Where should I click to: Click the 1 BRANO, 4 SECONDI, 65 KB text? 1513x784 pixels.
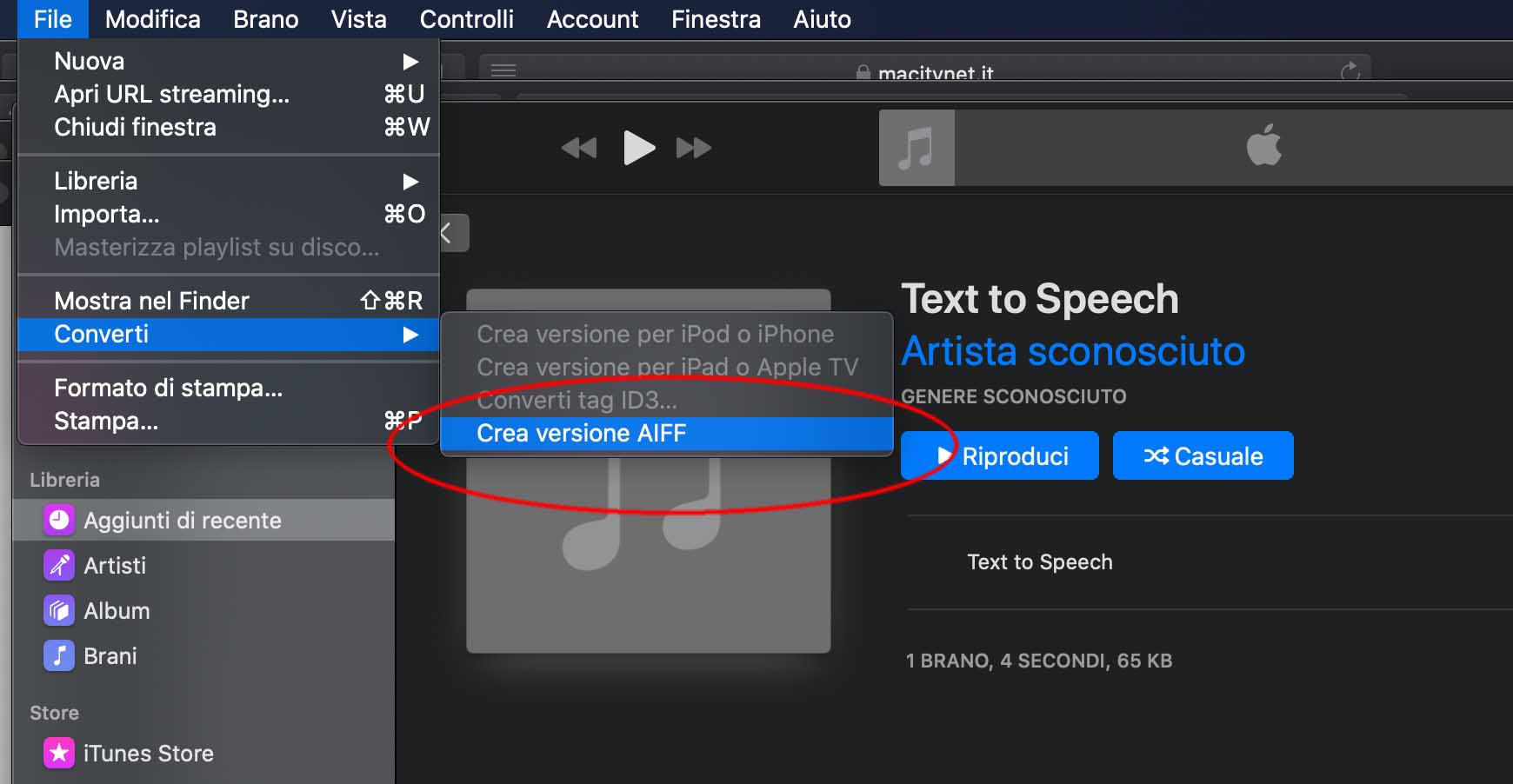tap(1039, 661)
